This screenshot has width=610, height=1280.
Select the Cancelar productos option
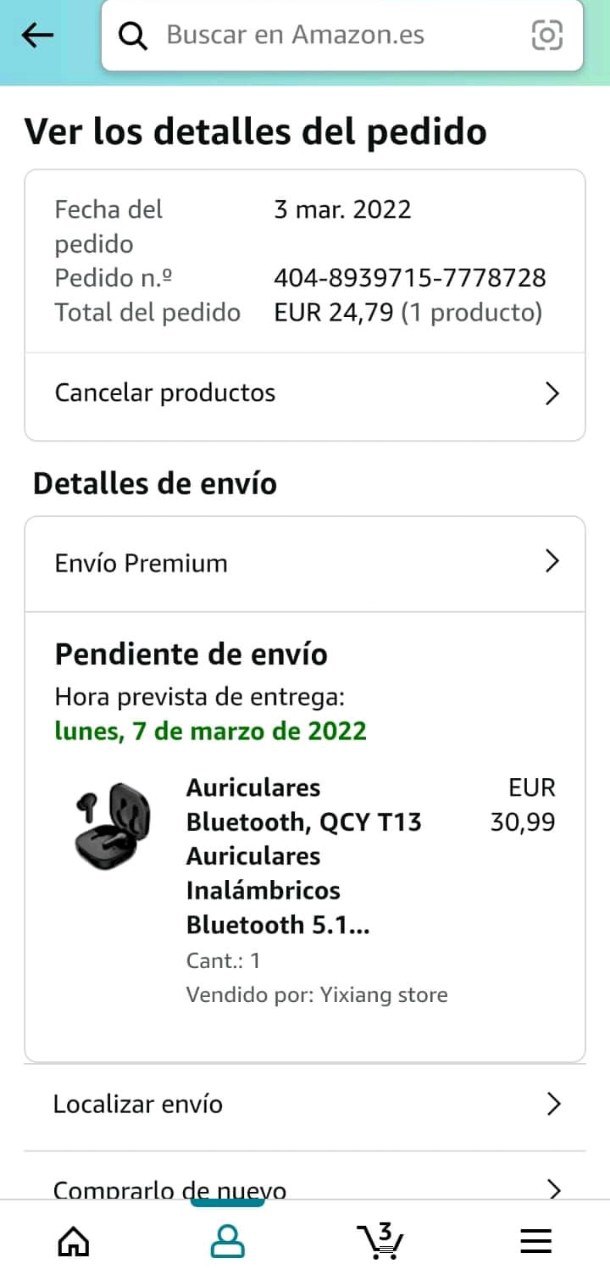(305, 393)
